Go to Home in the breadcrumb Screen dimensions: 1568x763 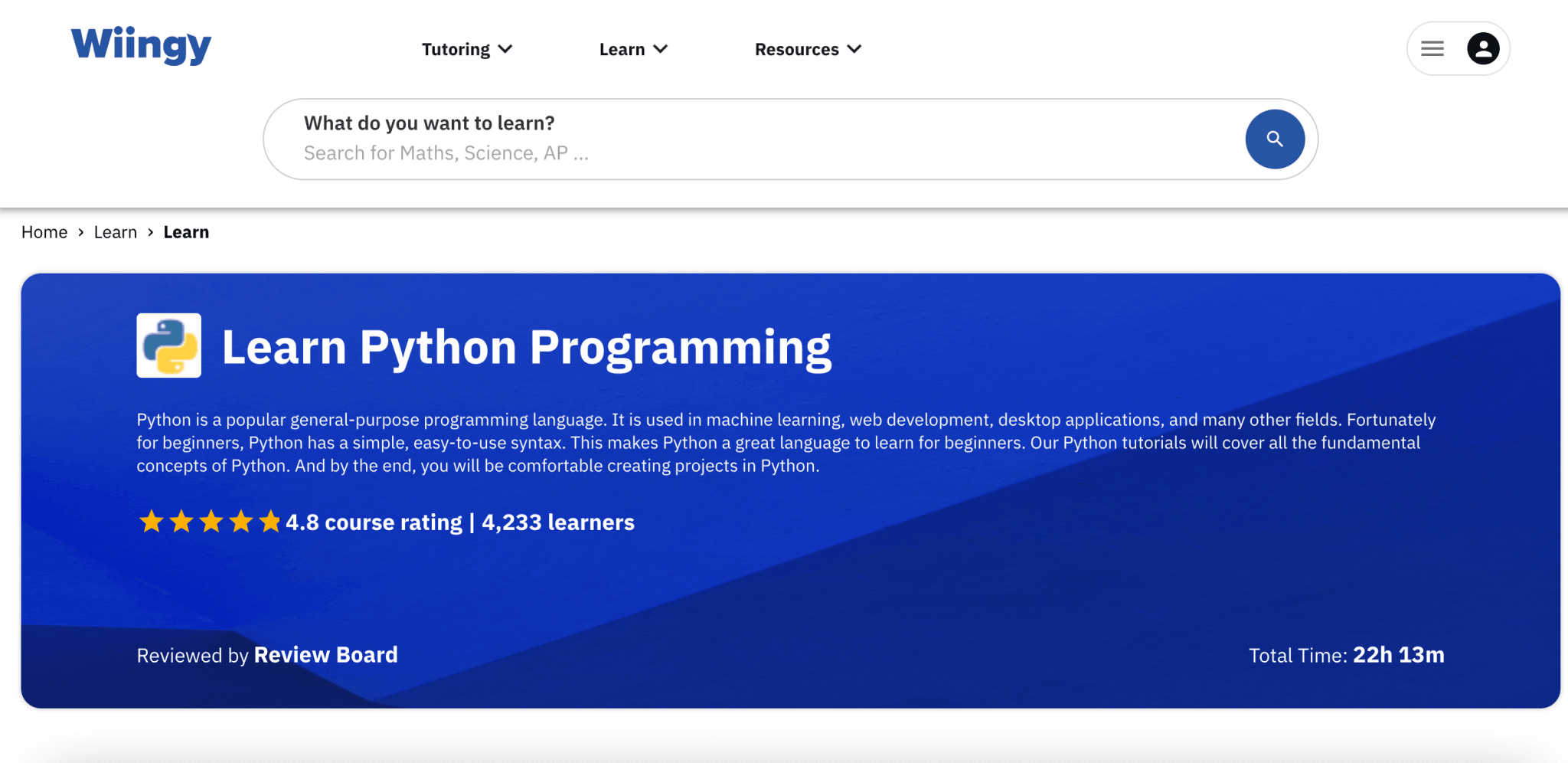pos(44,232)
